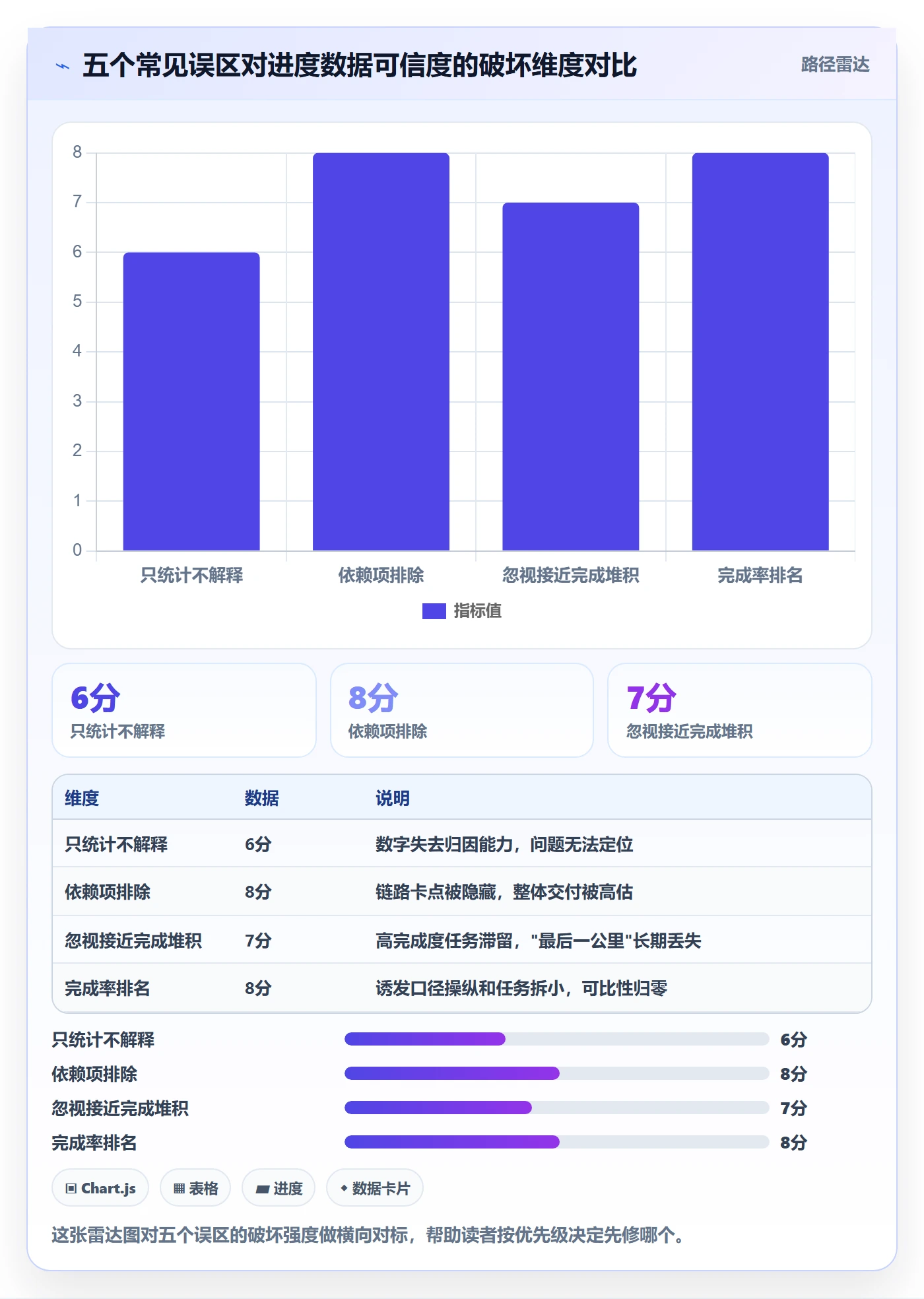Click the 完成率排名 progress bar

click(x=557, y=1142)
